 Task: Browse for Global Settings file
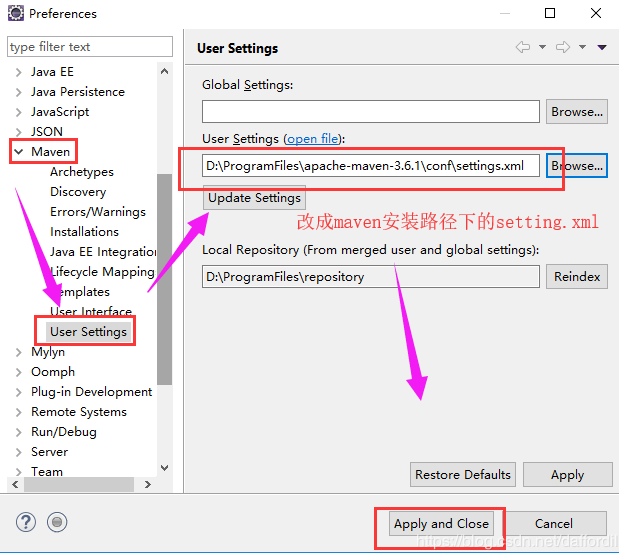(x=577, y=112)
